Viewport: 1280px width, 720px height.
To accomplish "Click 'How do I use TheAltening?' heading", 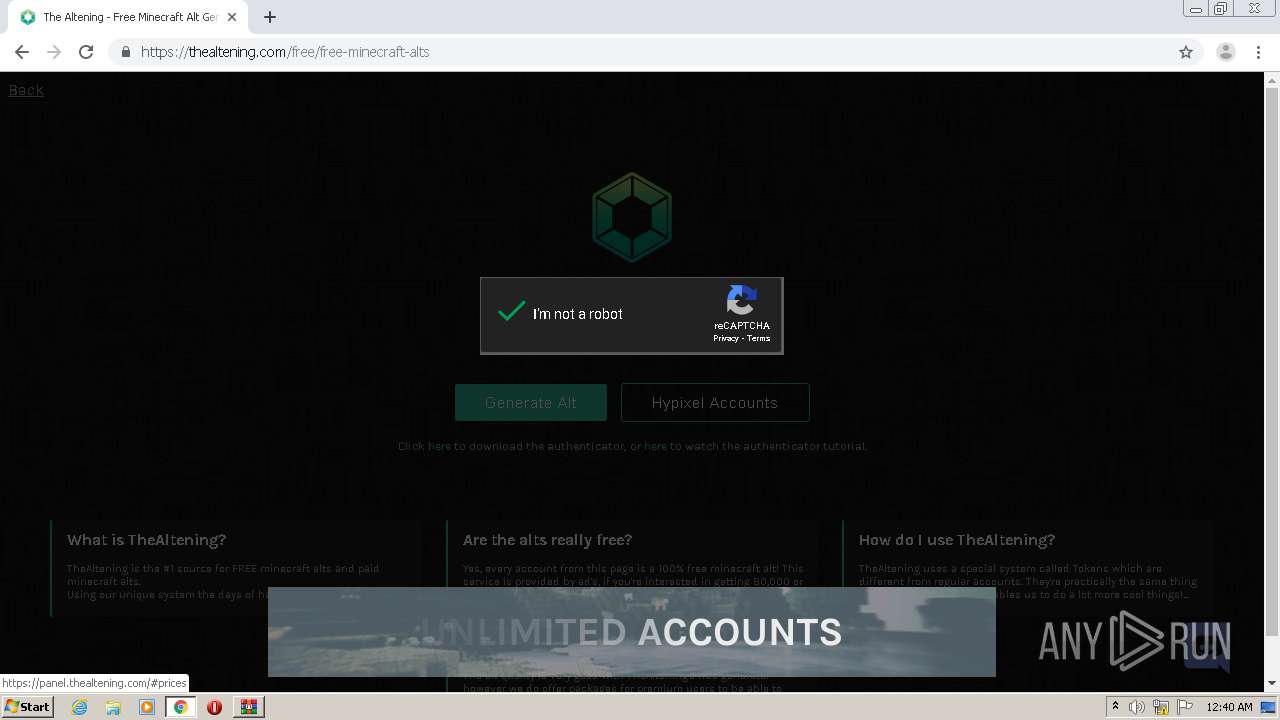I will [957, 540].
